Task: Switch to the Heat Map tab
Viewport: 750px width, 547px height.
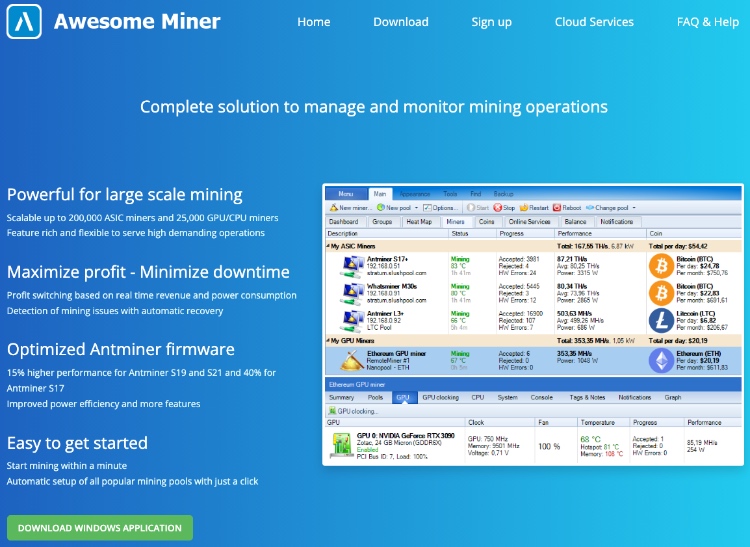Action: click(x=419, y=221)
